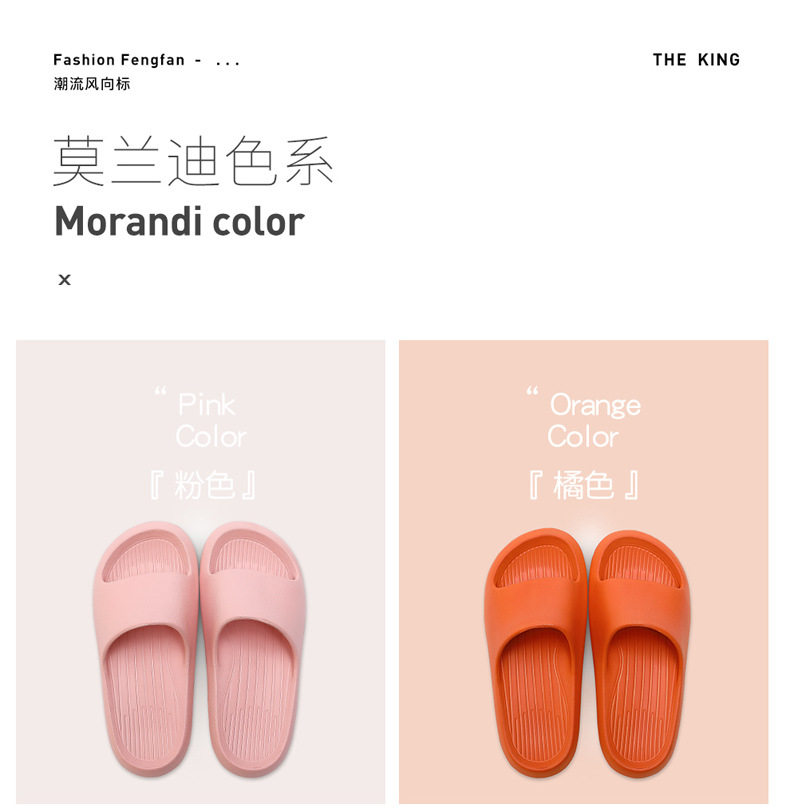Image resolution: width=790 pixels, height=812 pixels.
Task: Click the quotation mark beside Pink Color
Action: [160, 394]
